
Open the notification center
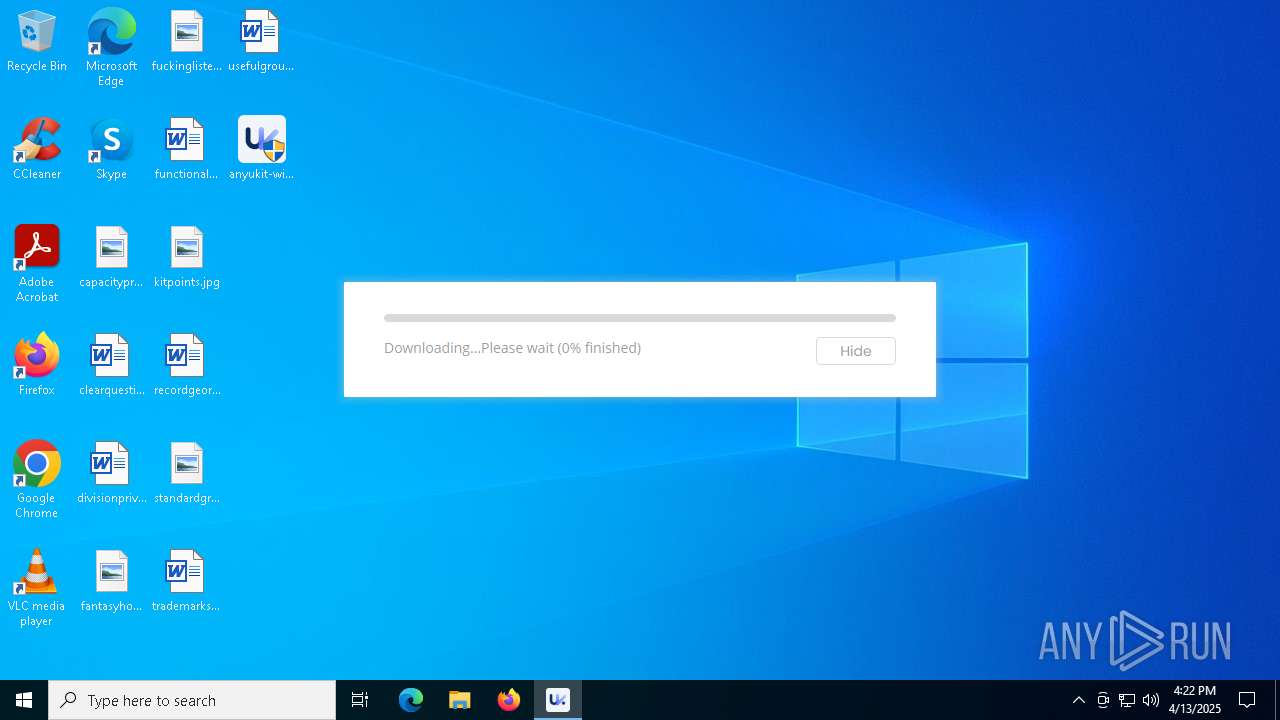[x=1247, y=700]
